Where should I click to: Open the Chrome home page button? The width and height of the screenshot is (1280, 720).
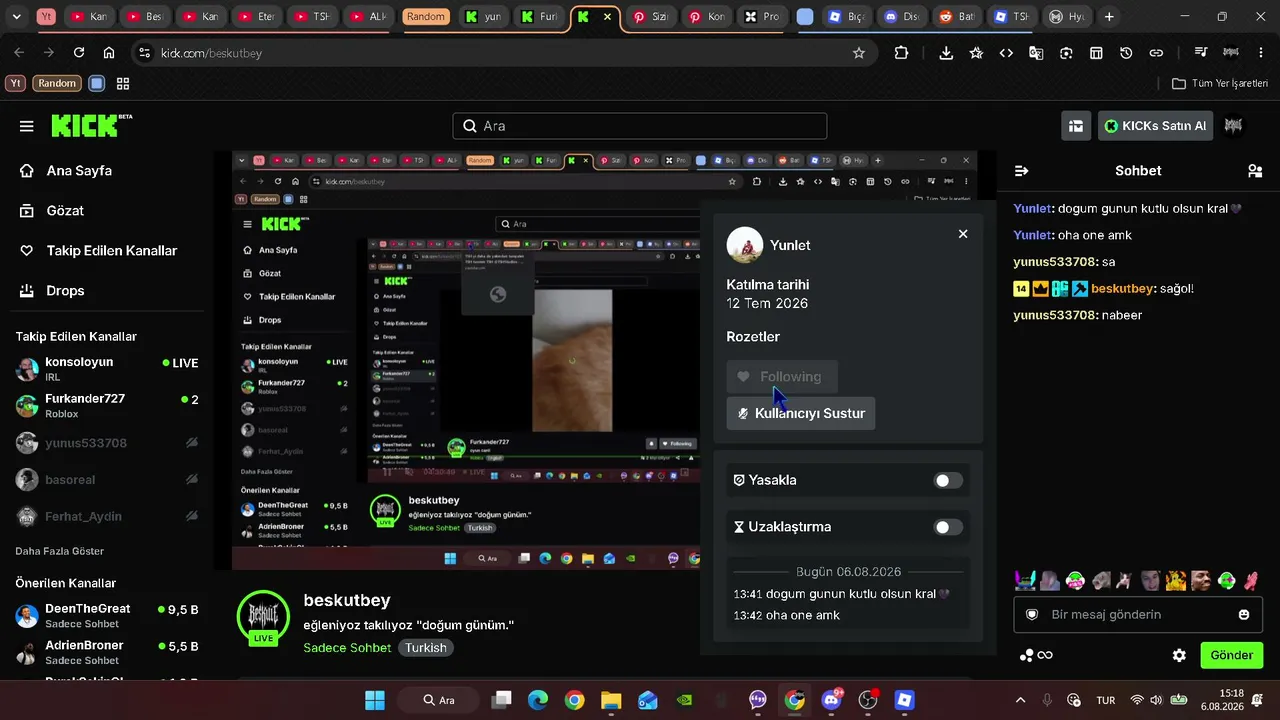coord(109,53)
